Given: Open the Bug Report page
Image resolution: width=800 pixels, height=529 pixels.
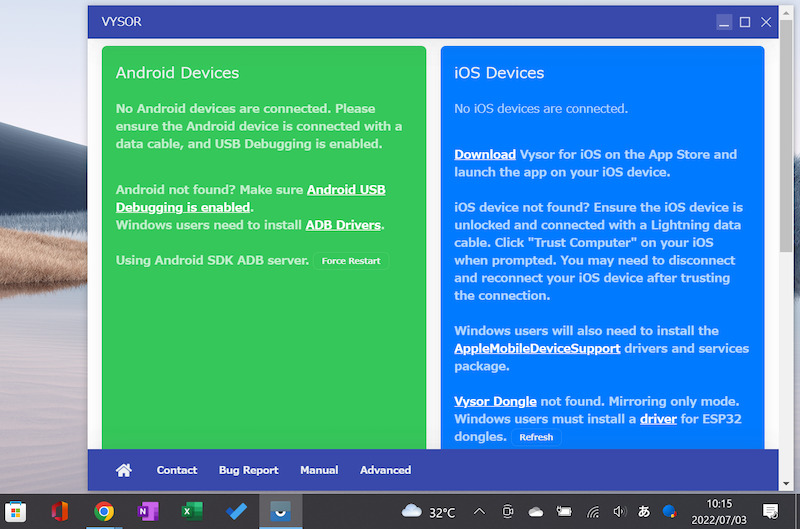Looking at the screenshot, I should 248,470.
